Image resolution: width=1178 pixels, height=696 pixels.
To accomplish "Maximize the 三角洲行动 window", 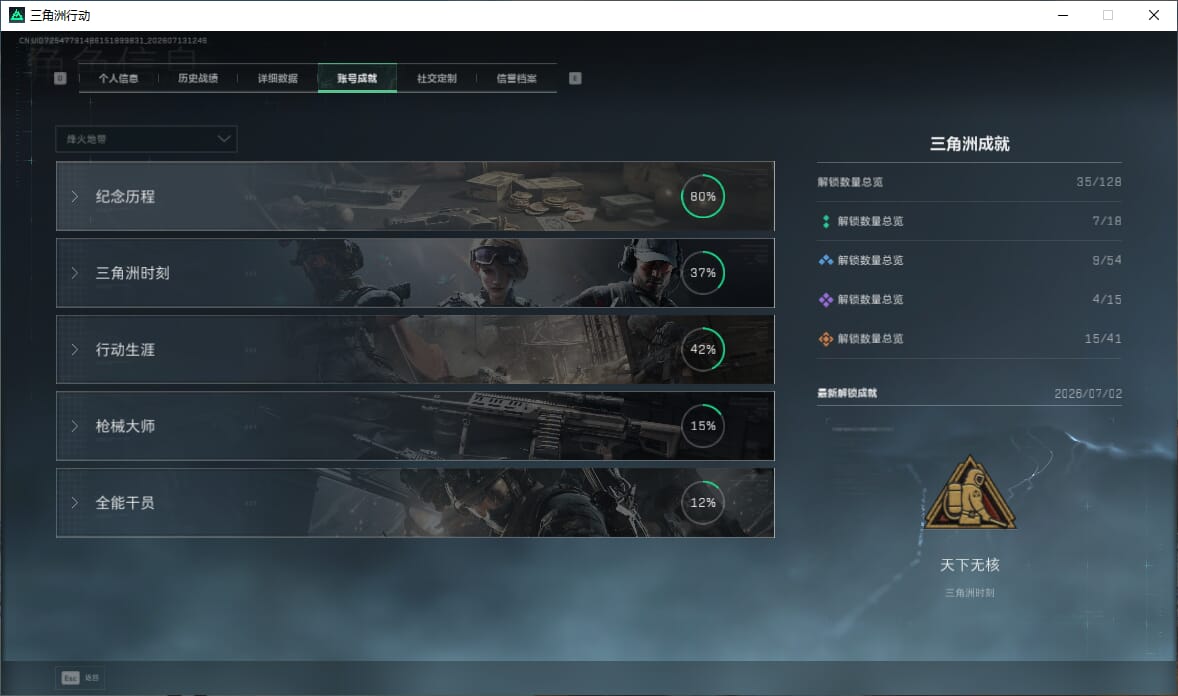I will point(1108,15).
